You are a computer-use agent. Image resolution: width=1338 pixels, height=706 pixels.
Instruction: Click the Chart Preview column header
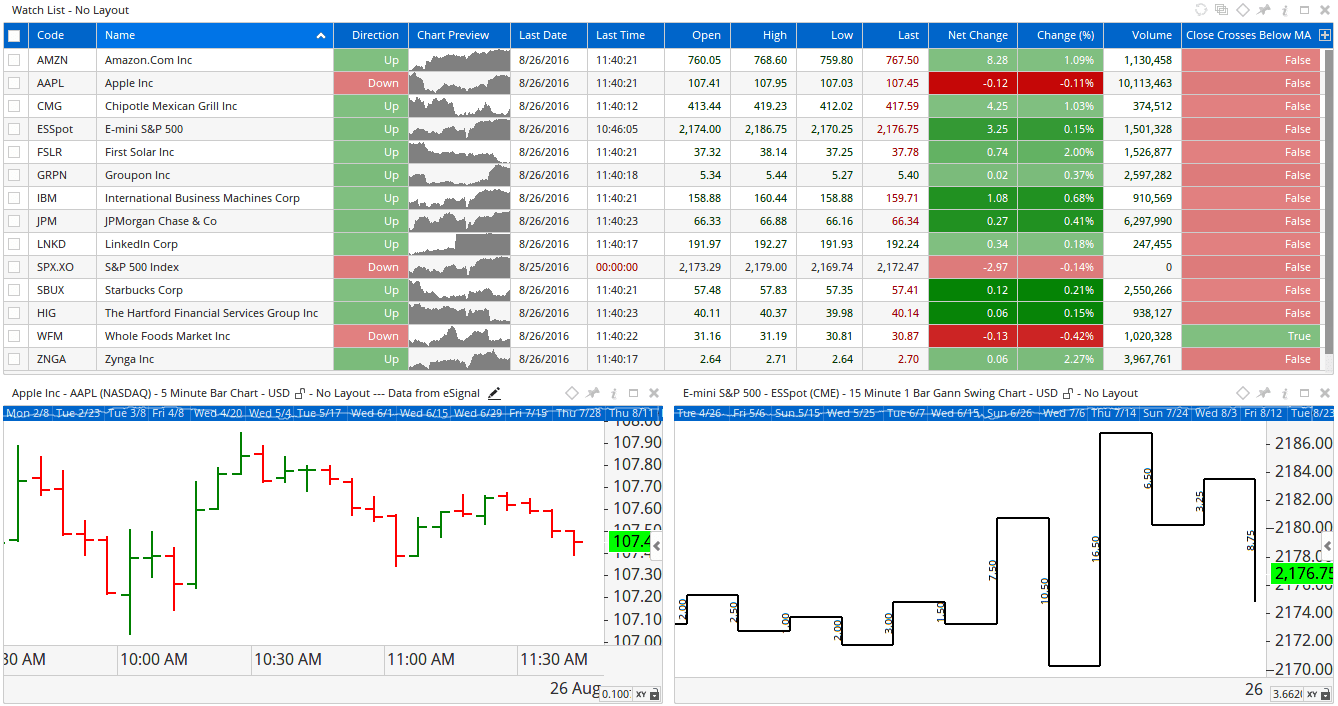tap(459, 35)
